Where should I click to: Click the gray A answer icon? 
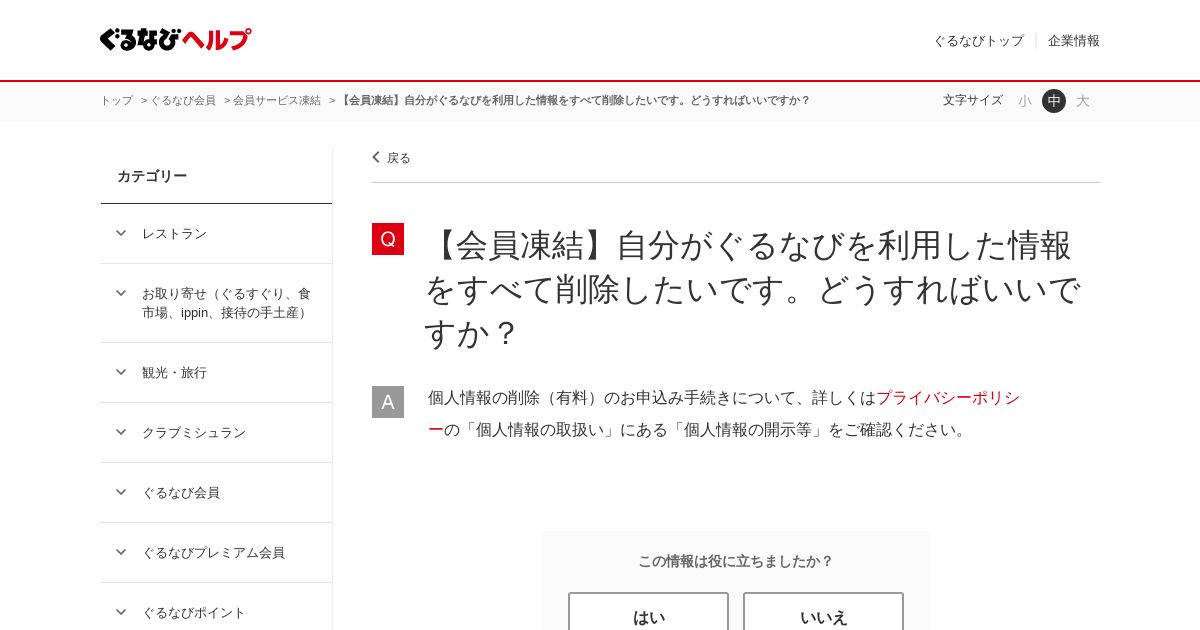click(388, 402)
